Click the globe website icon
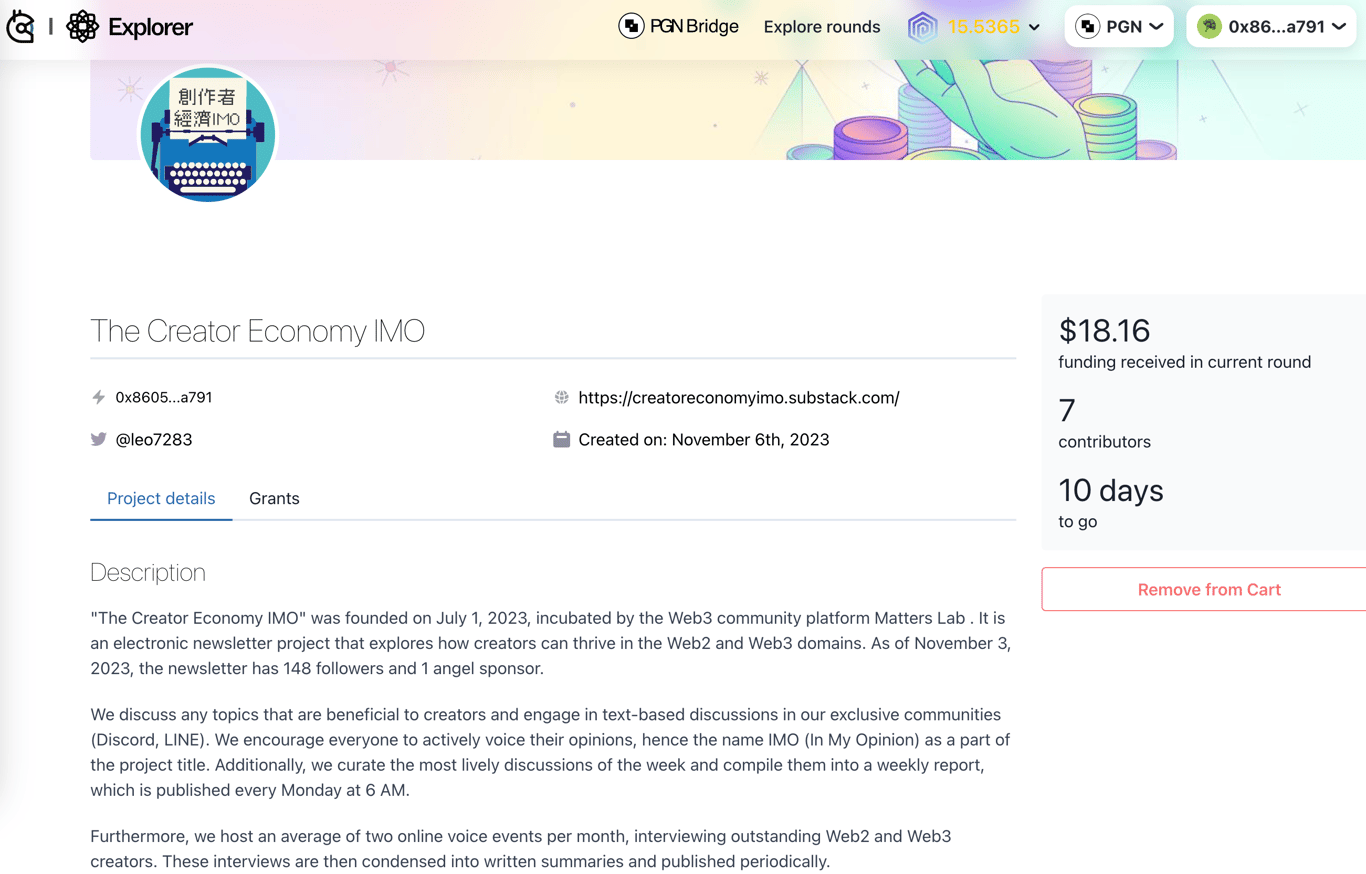 (561, 397)
